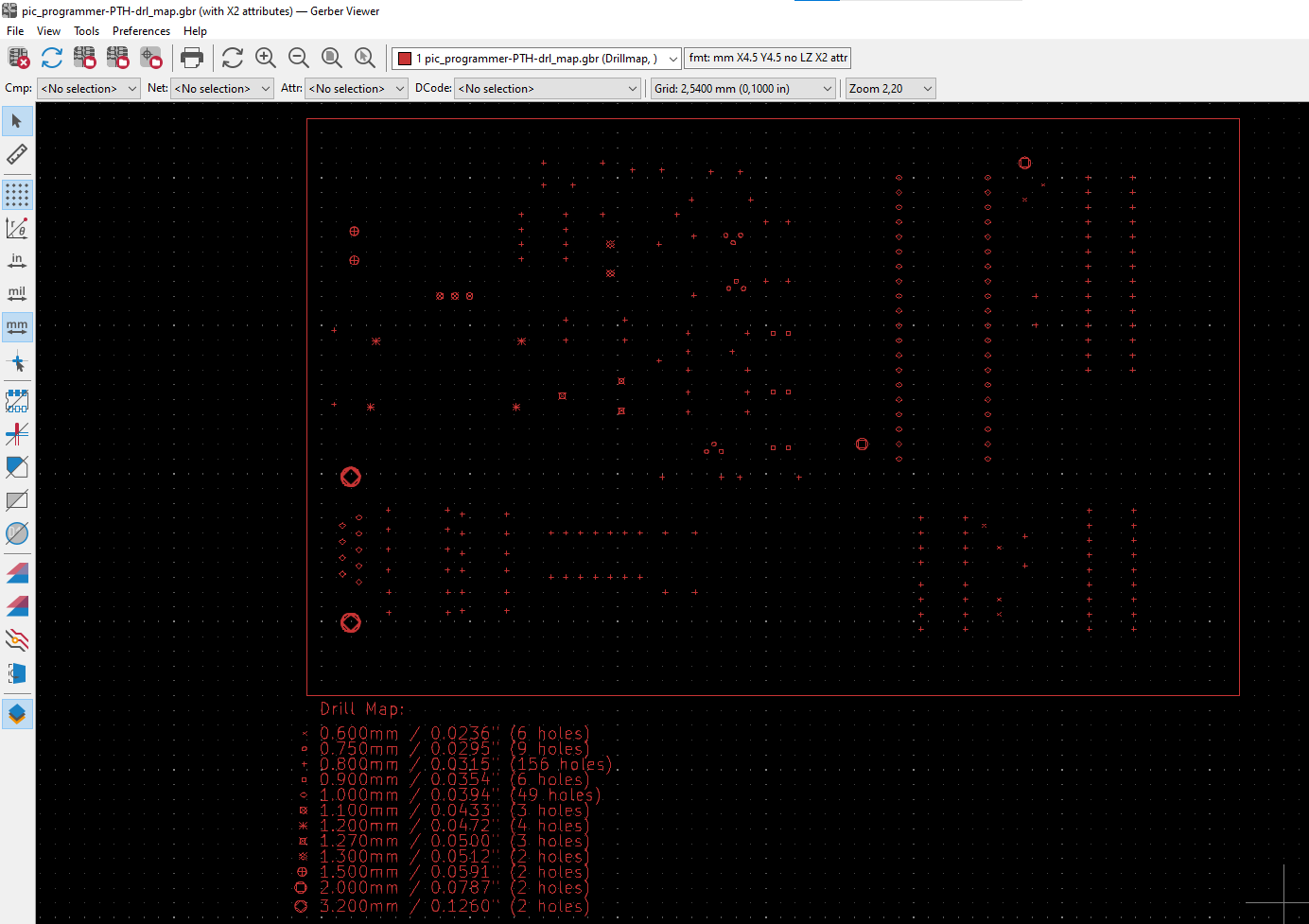1309x924 pixels.
Task: Click the 1.200mm 4 holes legend row
Action: coord(445,826)
